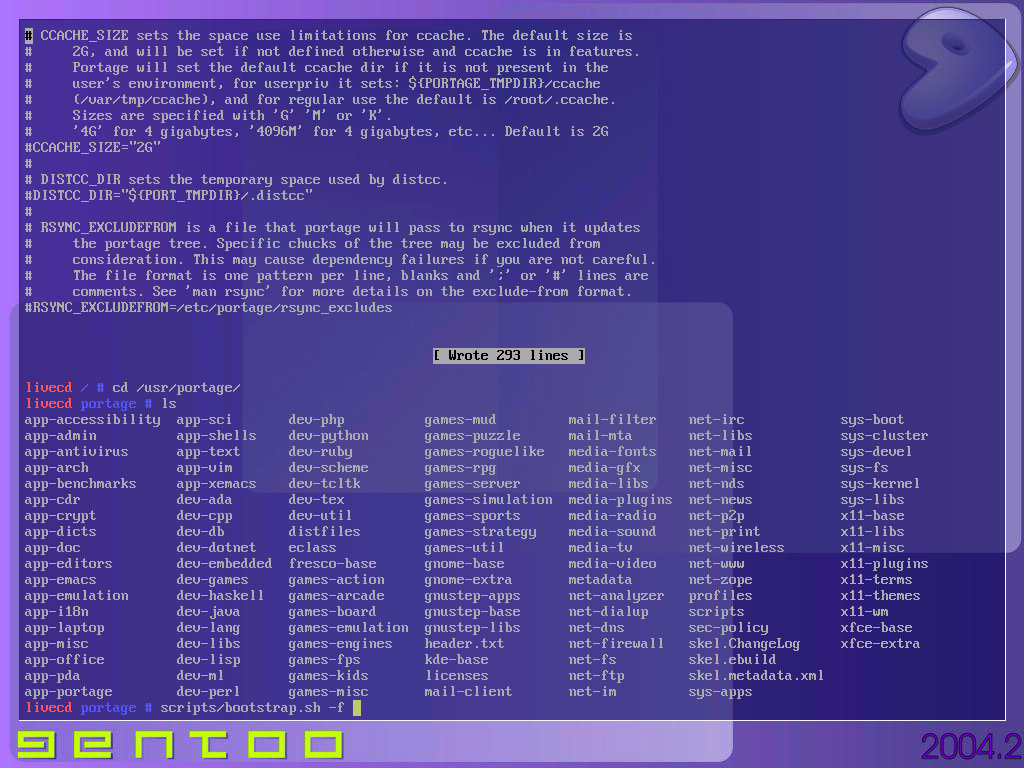1024x768 pixels.
Task: Click the games-arcade directory name
Action: tap(336, 596)
